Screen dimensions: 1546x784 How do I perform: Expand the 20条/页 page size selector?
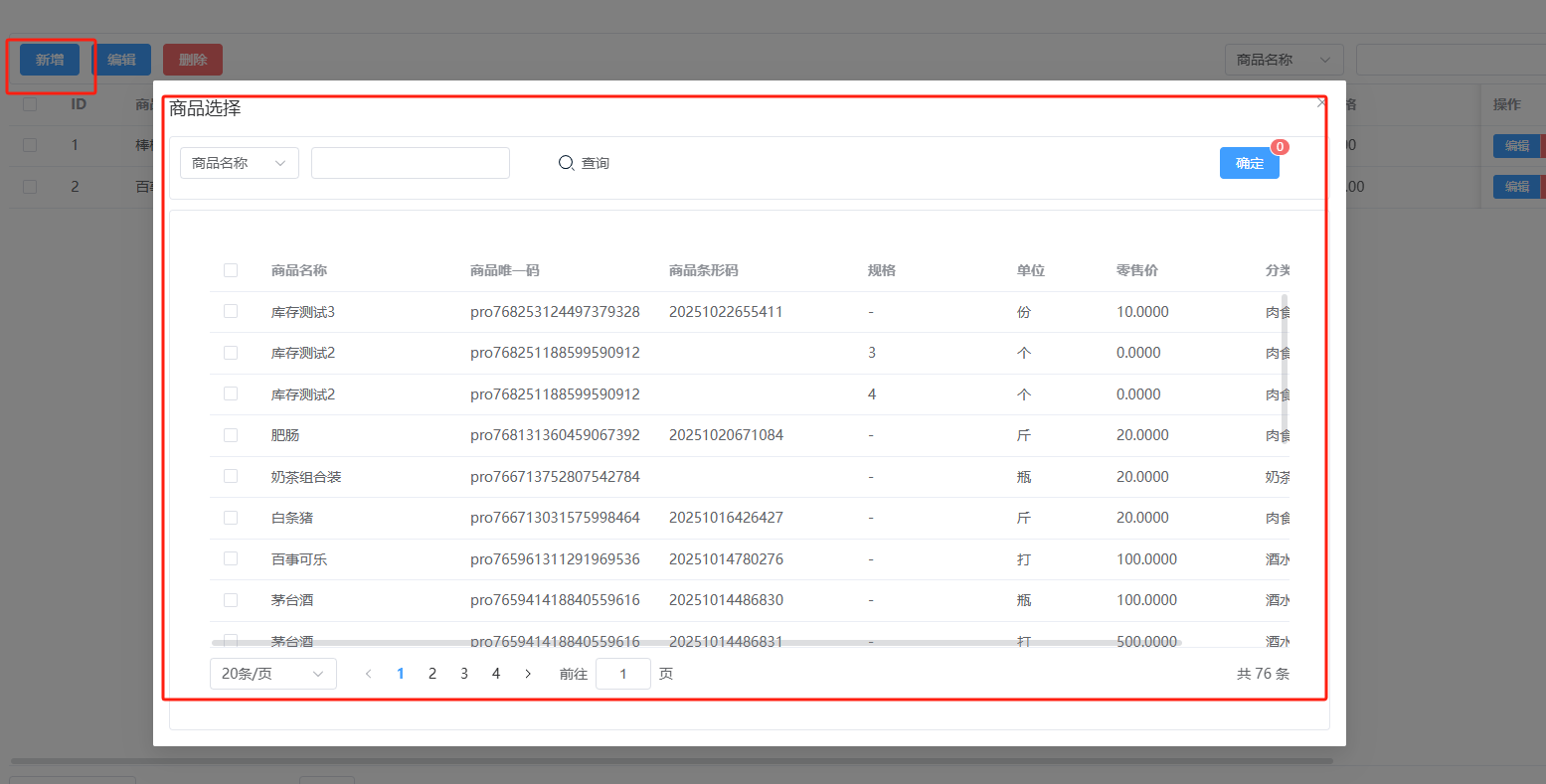pyautogui.click(x=273, y=674)
